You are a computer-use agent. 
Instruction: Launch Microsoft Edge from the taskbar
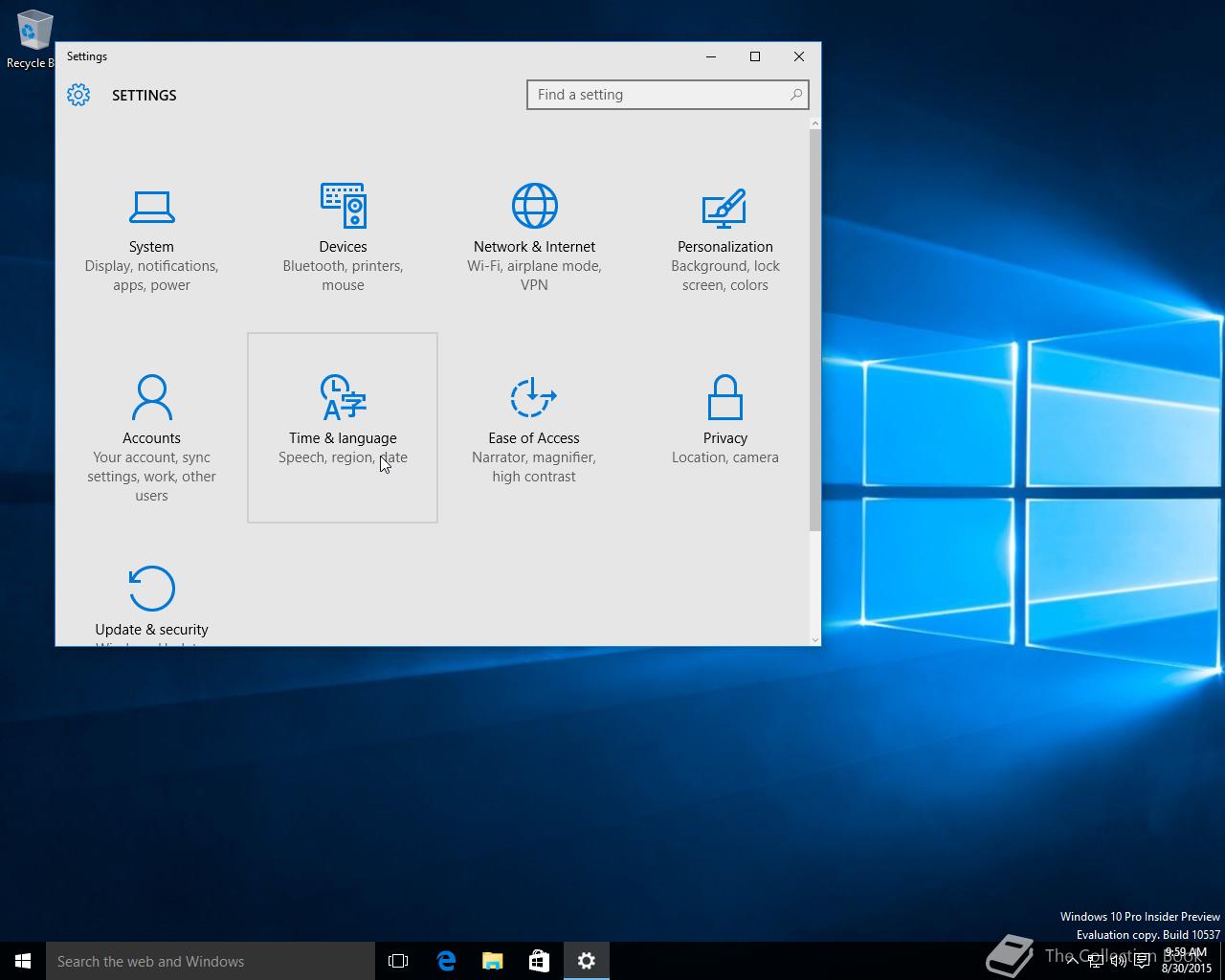click(x=446, y=961)
